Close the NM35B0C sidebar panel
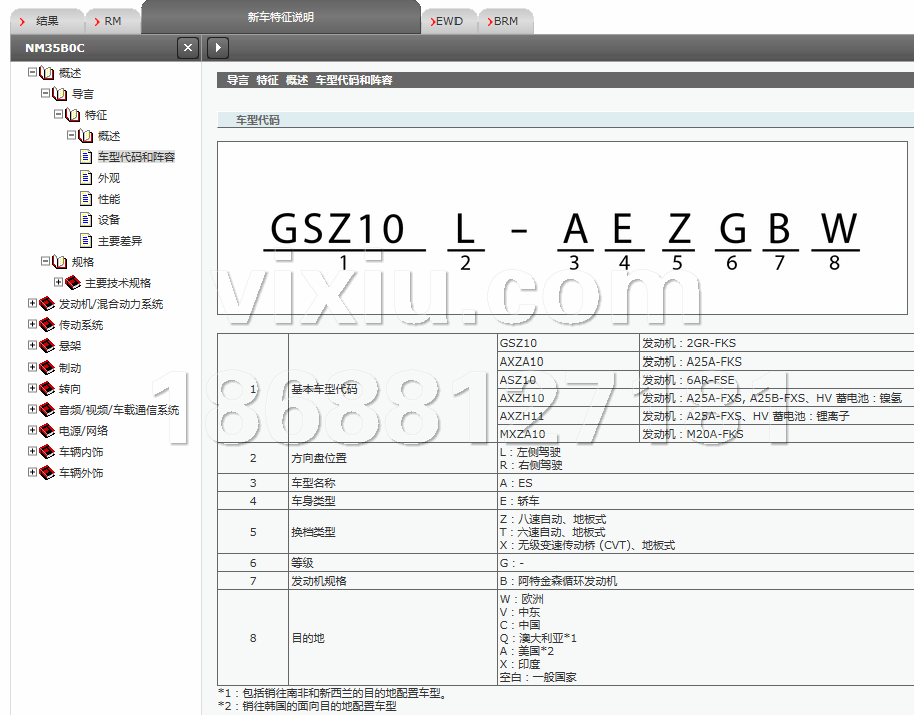 [x=187, y=48]
